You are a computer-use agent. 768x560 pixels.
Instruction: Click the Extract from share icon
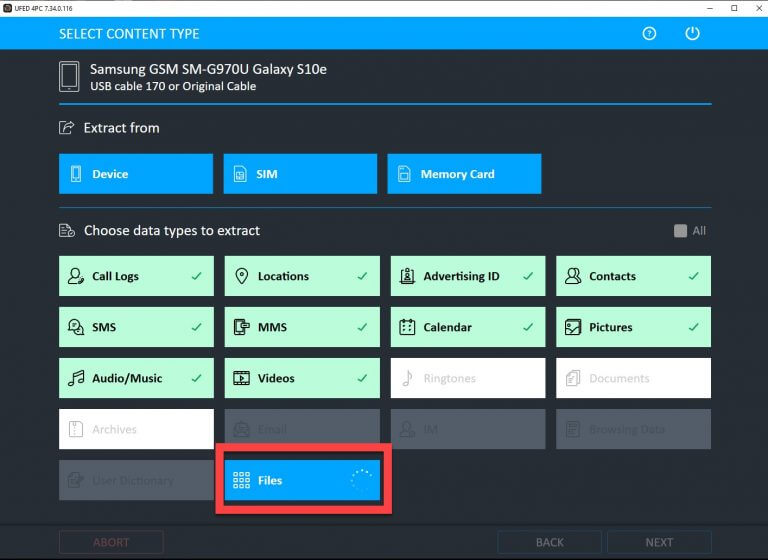[67, 127]
